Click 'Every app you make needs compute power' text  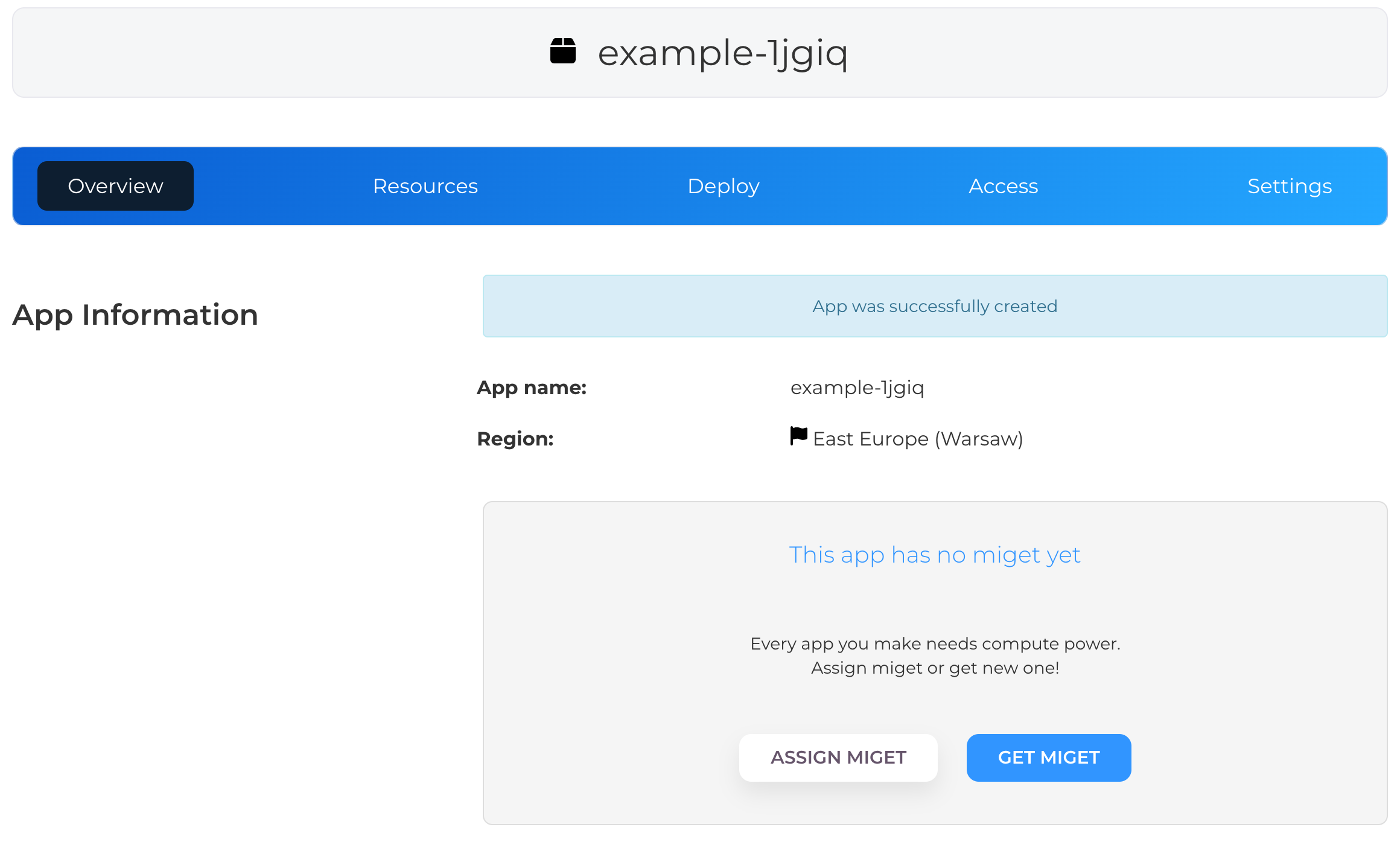click(935, 643)
